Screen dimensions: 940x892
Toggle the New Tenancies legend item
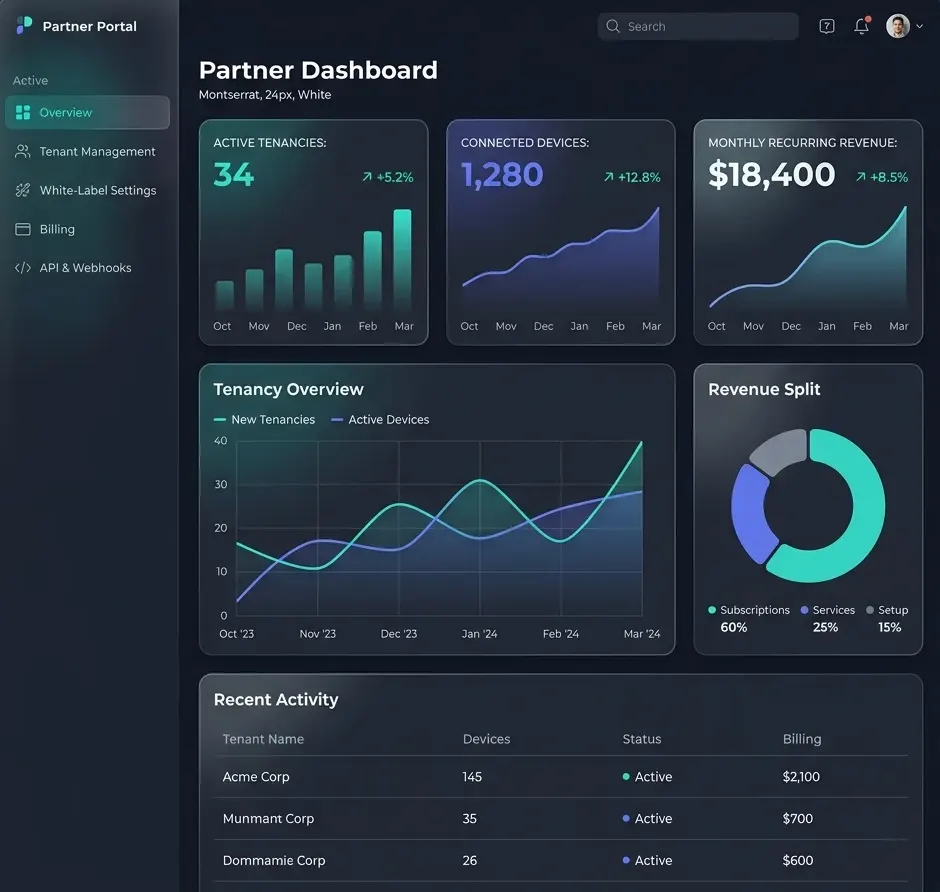point(264,420)
